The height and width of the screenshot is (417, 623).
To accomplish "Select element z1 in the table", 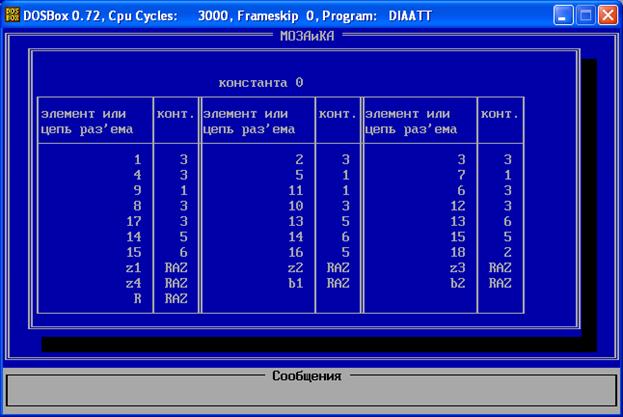I will tap(134, 268).
